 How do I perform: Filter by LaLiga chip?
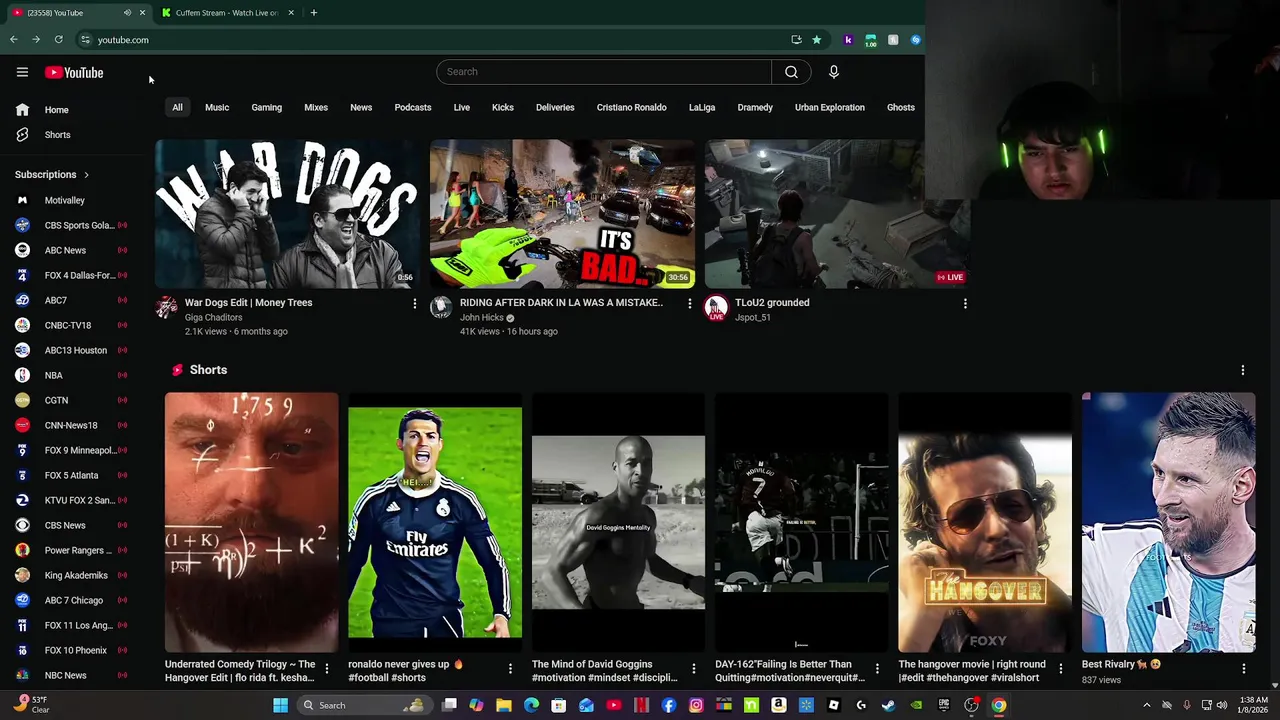point(702,107)
